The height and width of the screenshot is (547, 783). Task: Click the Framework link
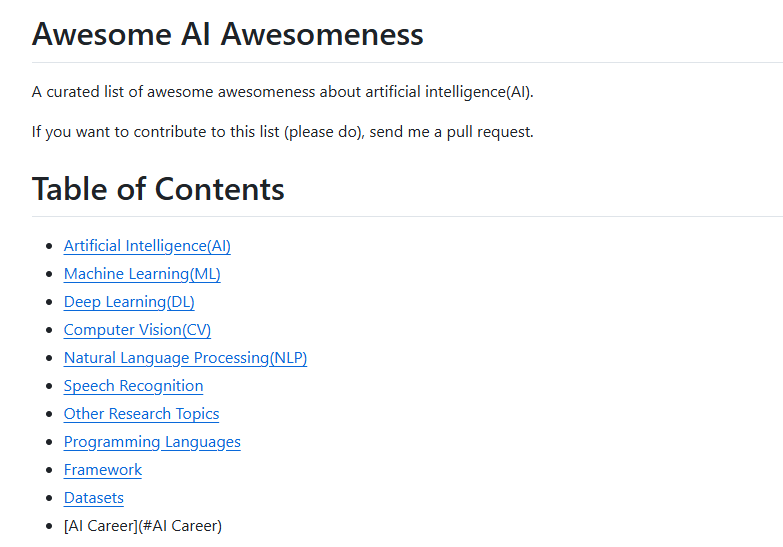pyautogui.click(x=103, y=470)
